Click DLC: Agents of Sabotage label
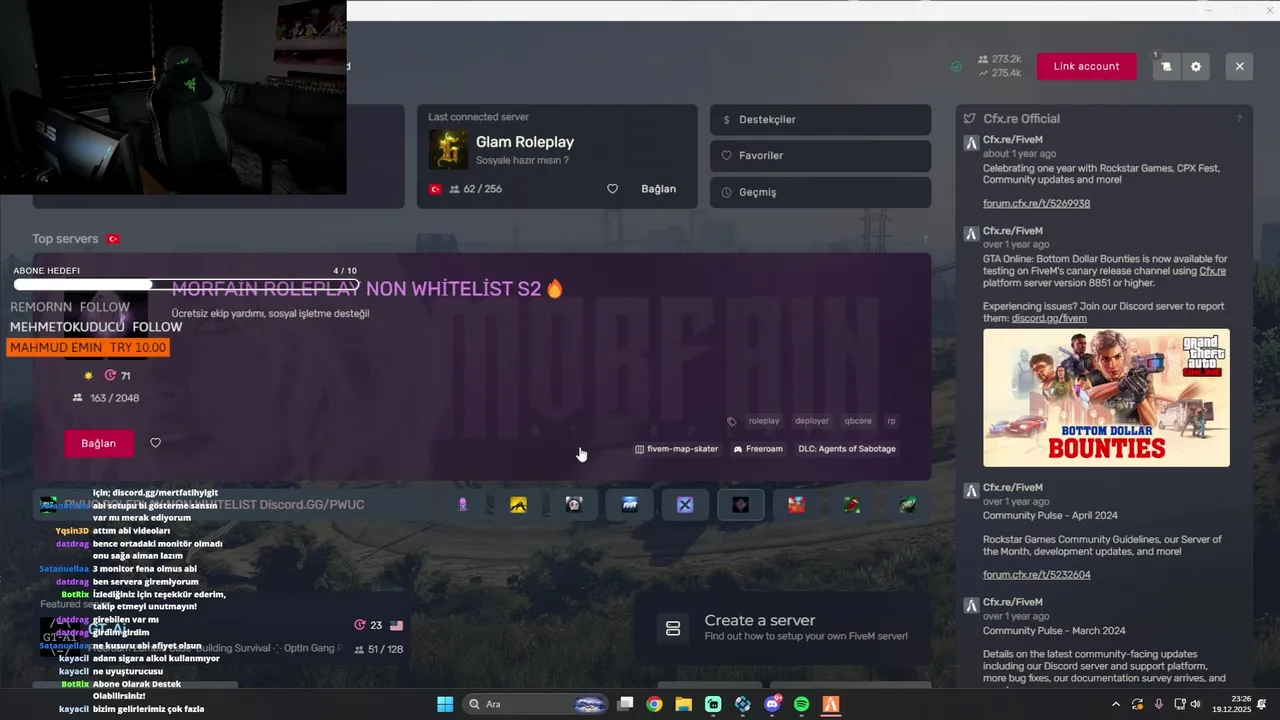1280x720 pixels. 847,449
